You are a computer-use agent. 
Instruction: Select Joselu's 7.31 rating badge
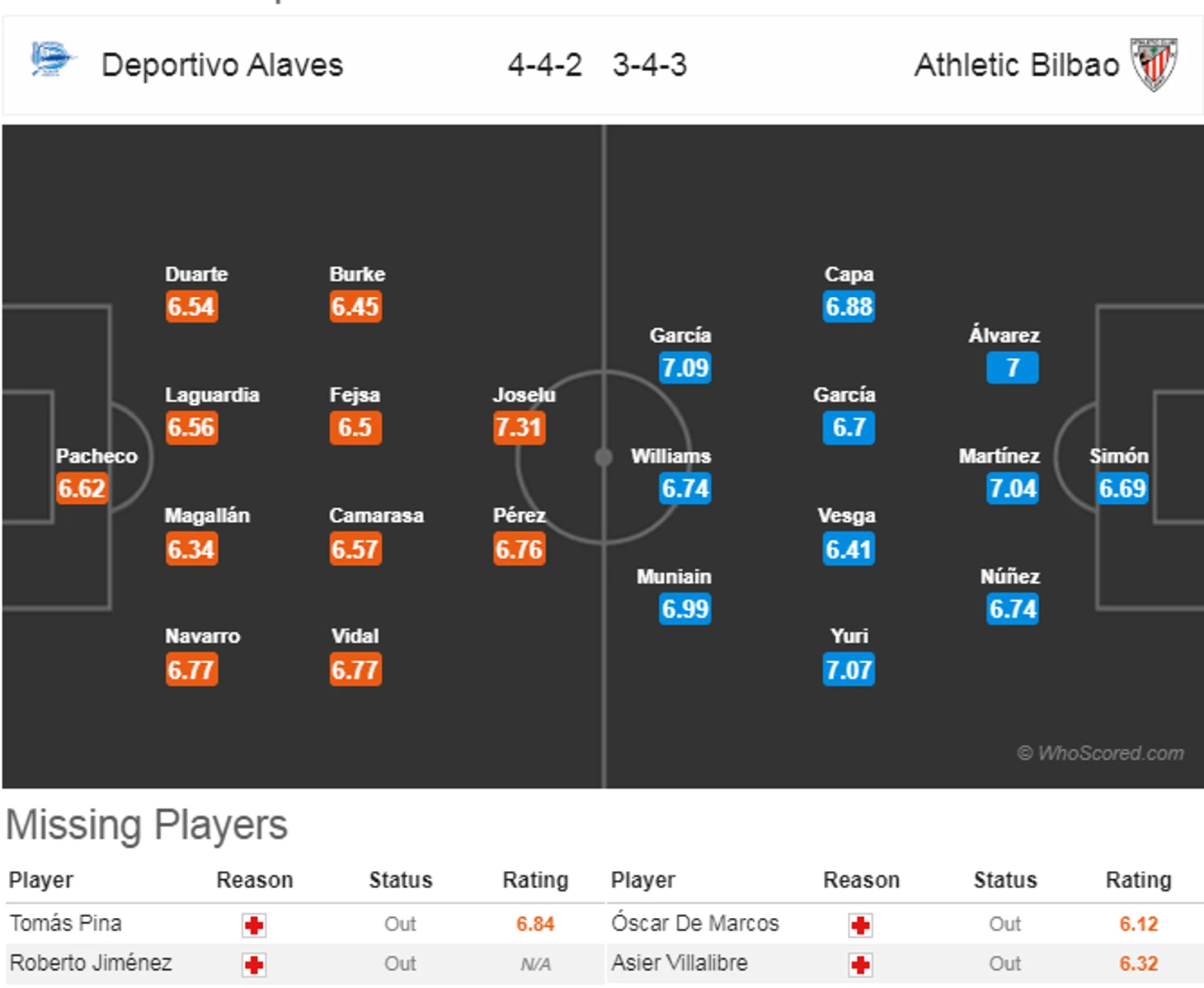pos(519,427)
